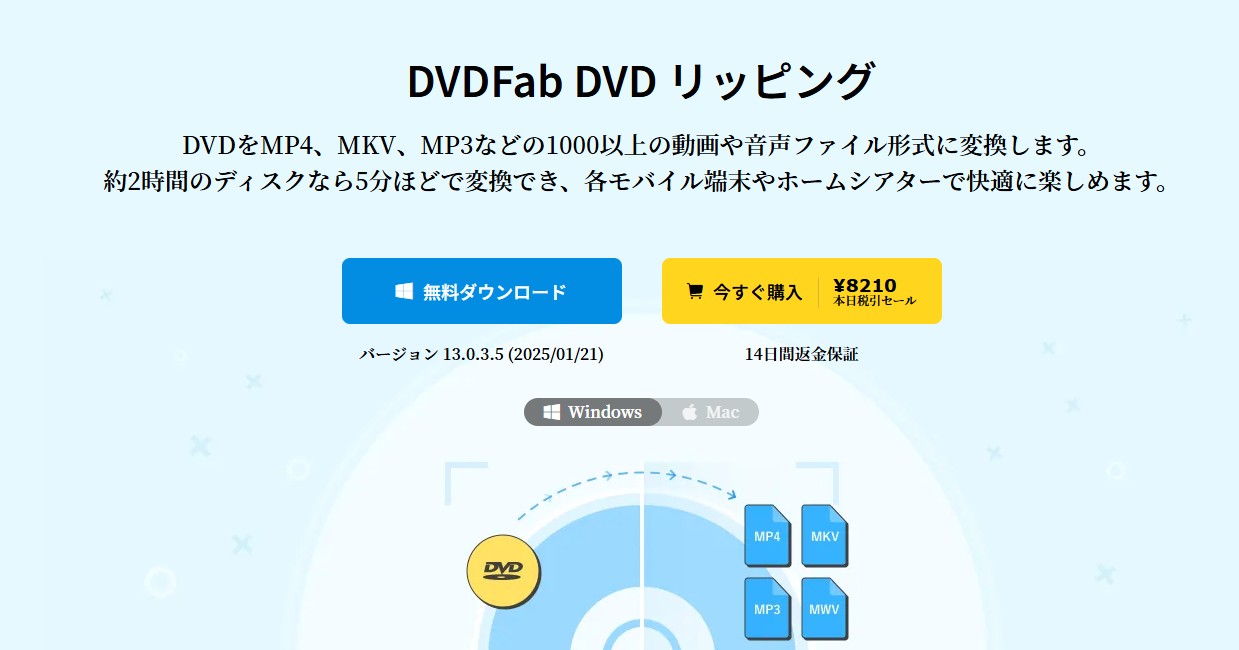Click the DVDFab DVD リッピング heading

(x=641, y=81)
